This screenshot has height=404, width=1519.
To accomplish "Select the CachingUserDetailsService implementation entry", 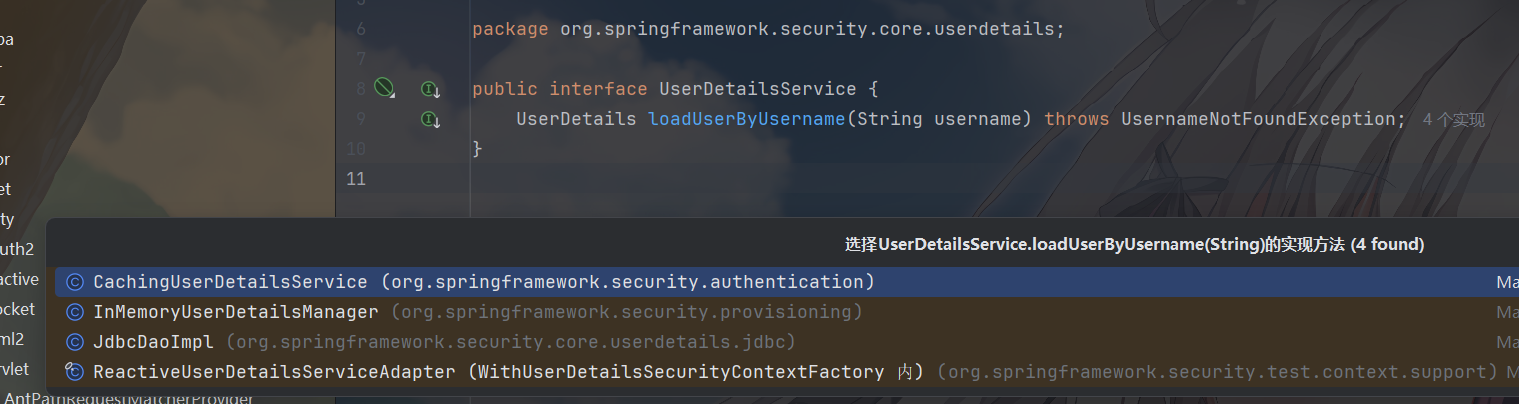I will pyautogui.click(x=230, y=282).
